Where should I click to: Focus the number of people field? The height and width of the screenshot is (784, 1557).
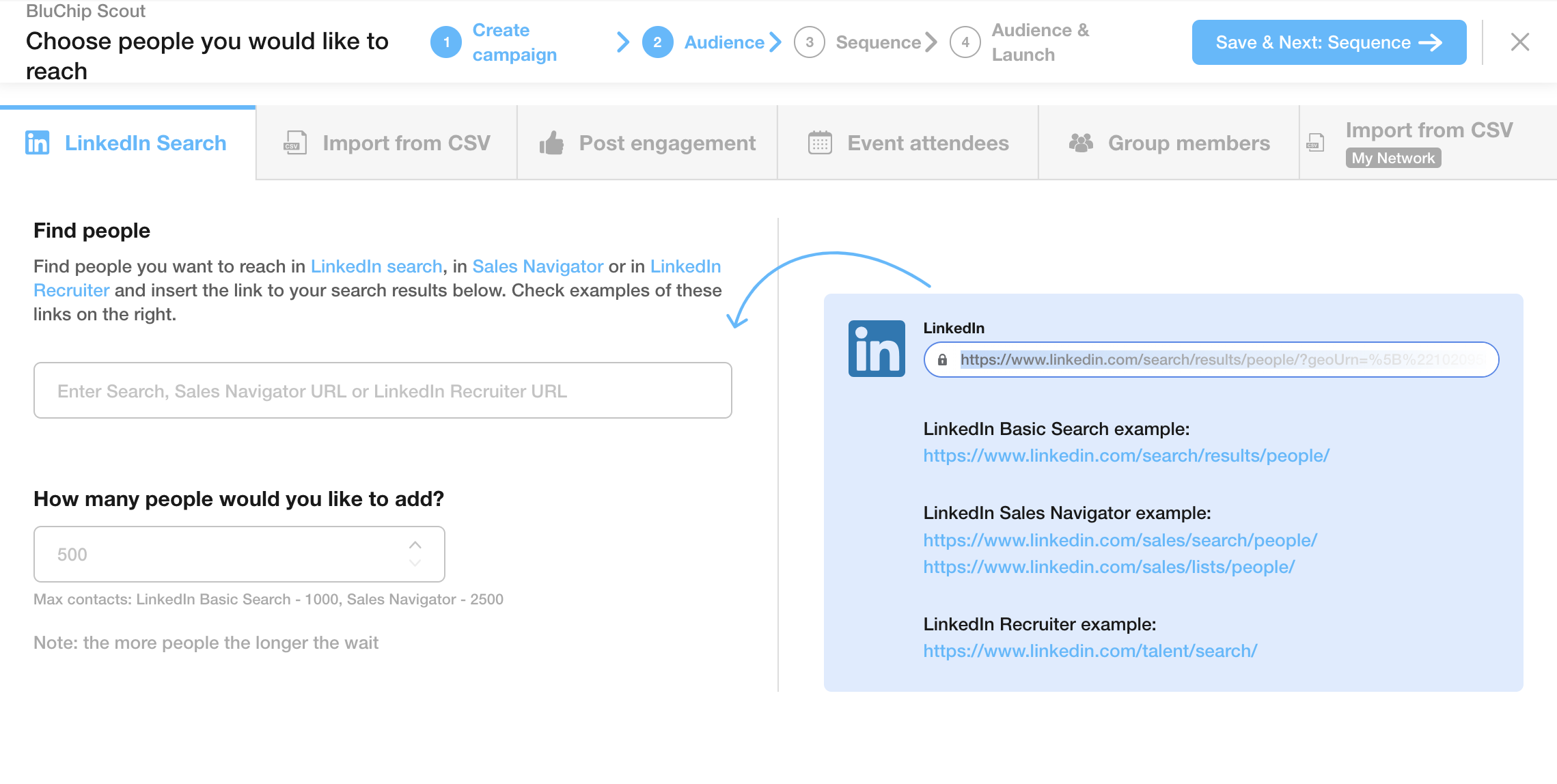point(239,555)
